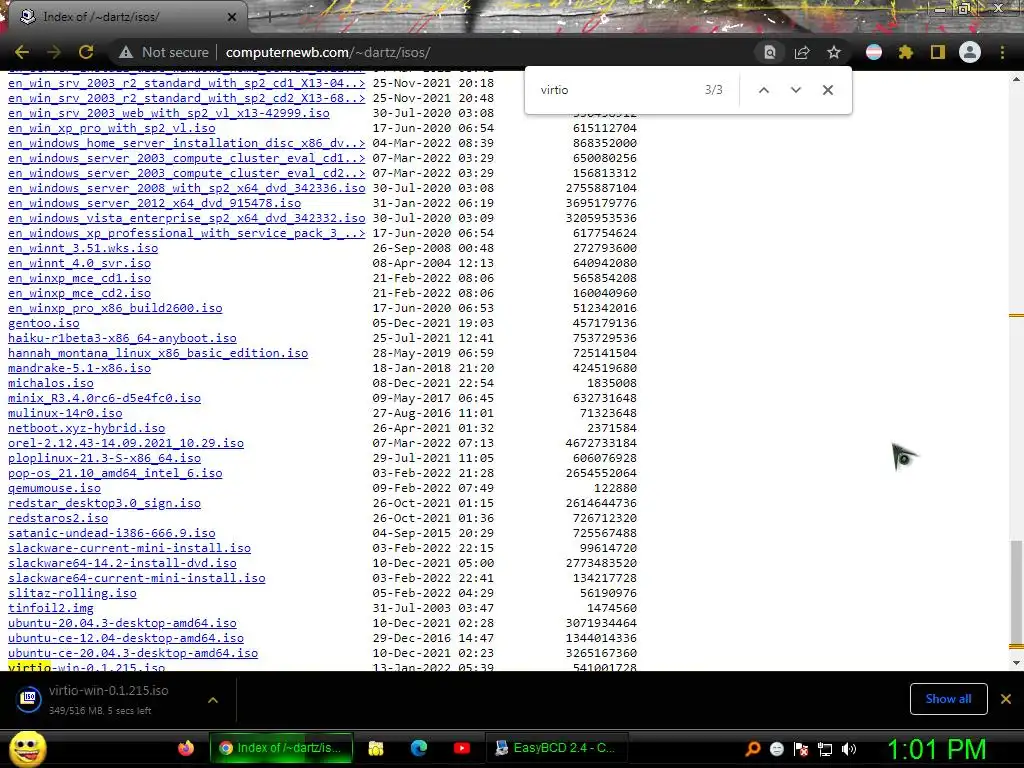Open the Chrome three-dot menu

pos(1002,52)
